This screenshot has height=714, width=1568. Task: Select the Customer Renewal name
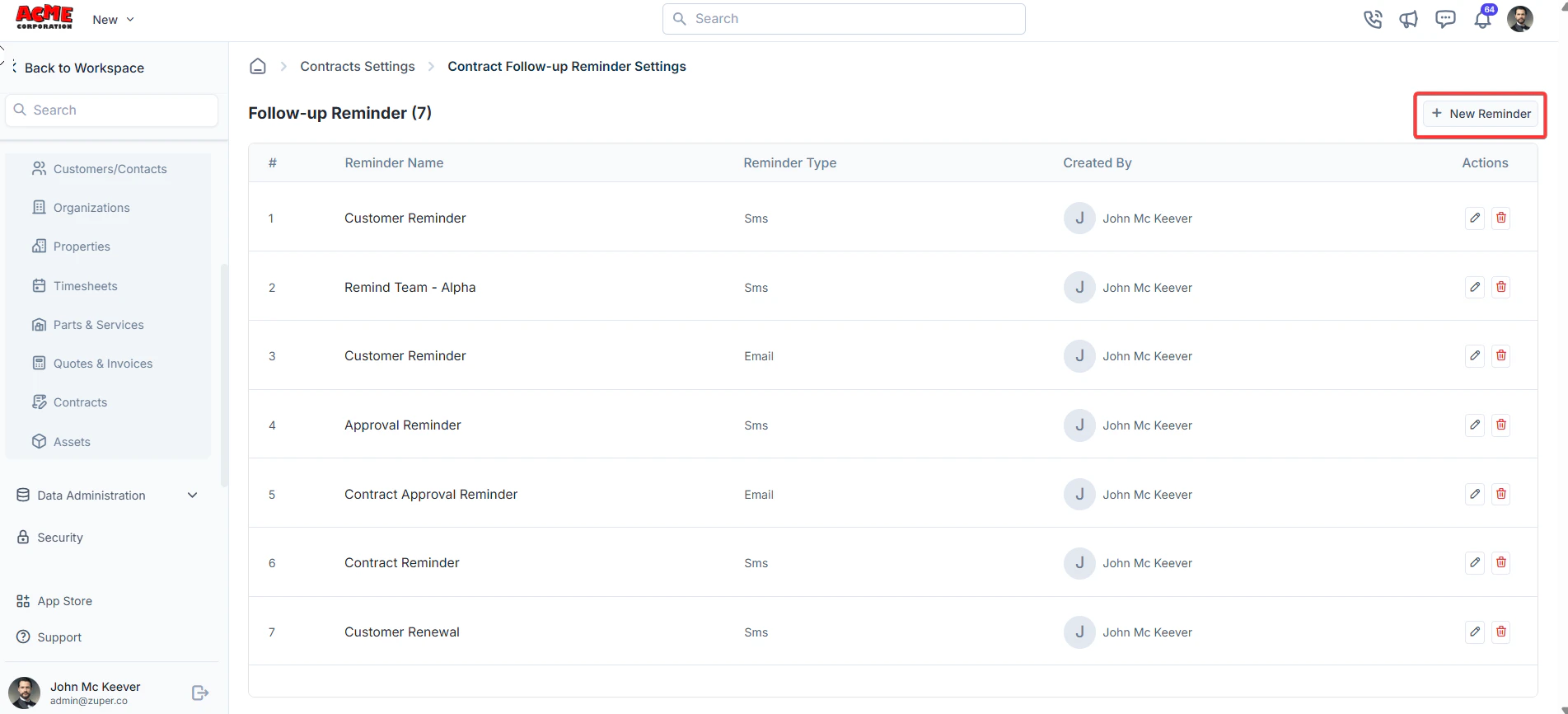401,632
